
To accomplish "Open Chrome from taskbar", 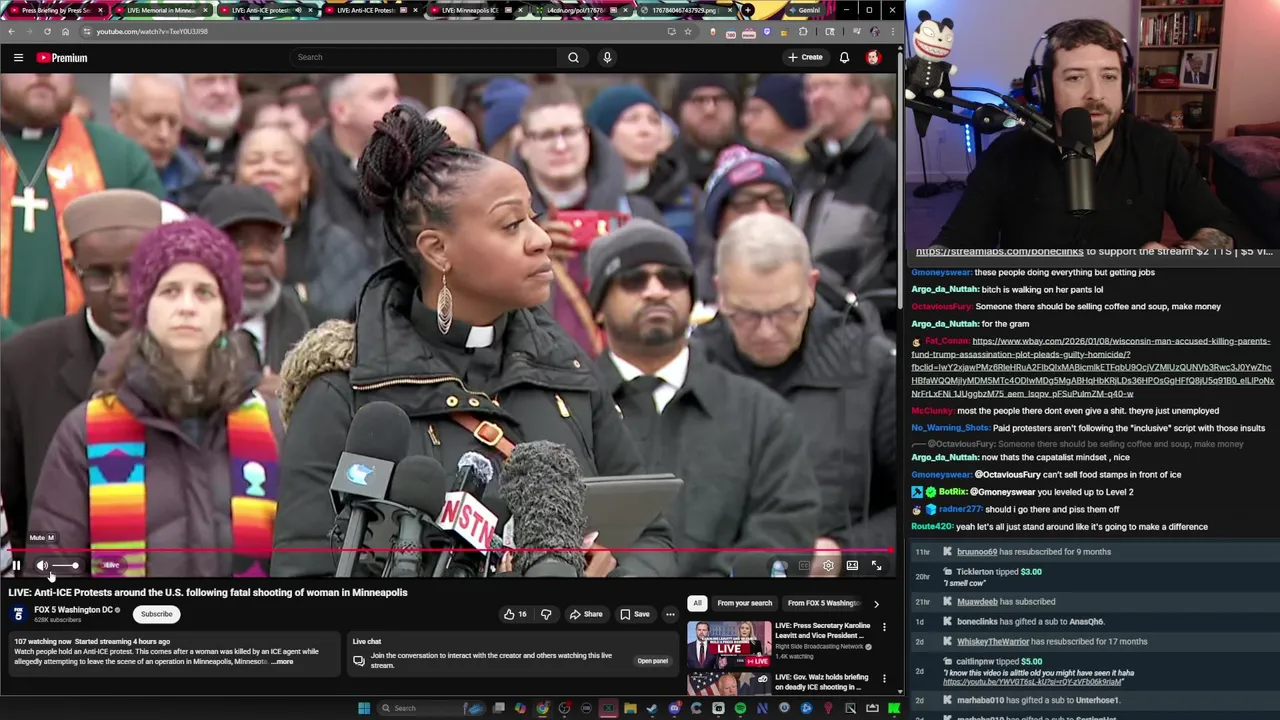I will pos(543,708).
